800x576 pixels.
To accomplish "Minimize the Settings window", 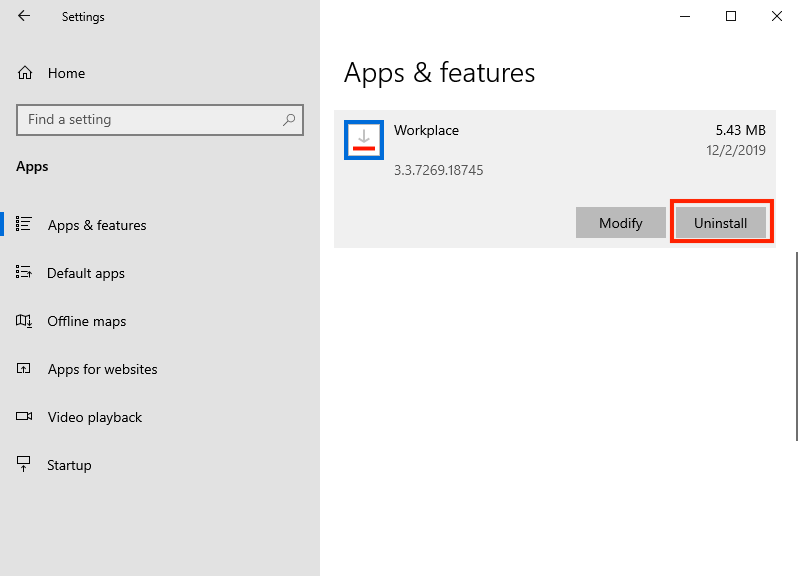I will click(x=685, y=16).
